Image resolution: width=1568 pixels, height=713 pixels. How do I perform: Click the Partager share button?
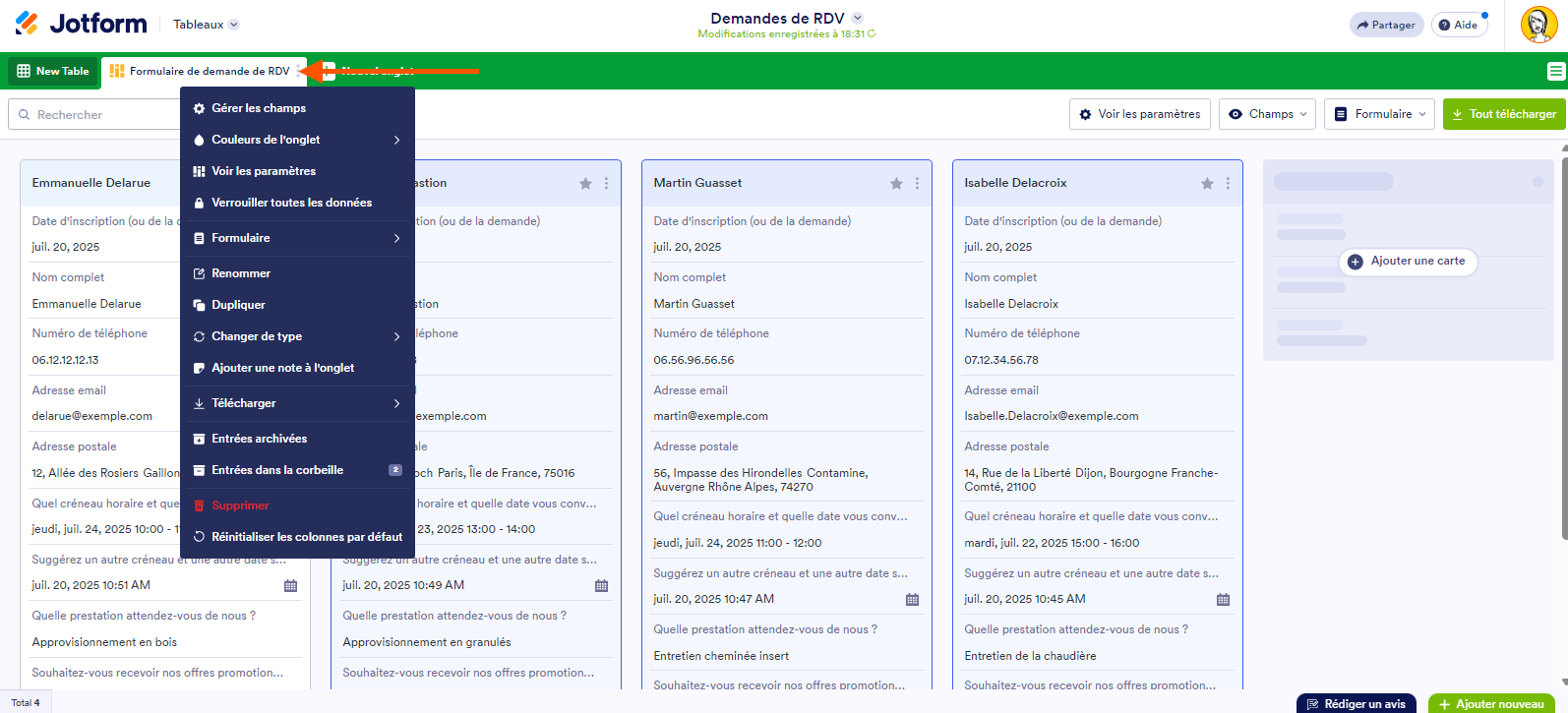(1386, 25)
